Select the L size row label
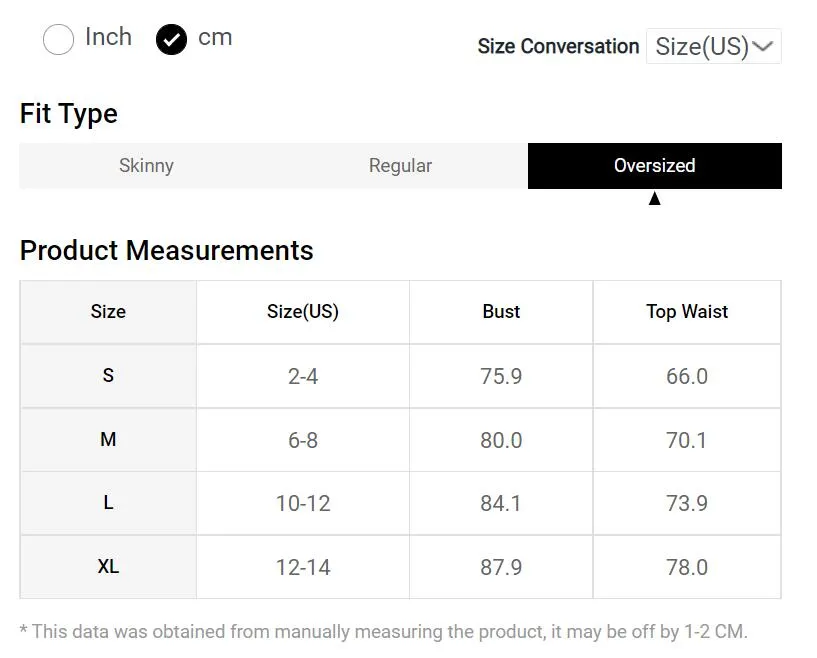Image resolution: width=817 pixels, height=658 pixels. point(108,503)
